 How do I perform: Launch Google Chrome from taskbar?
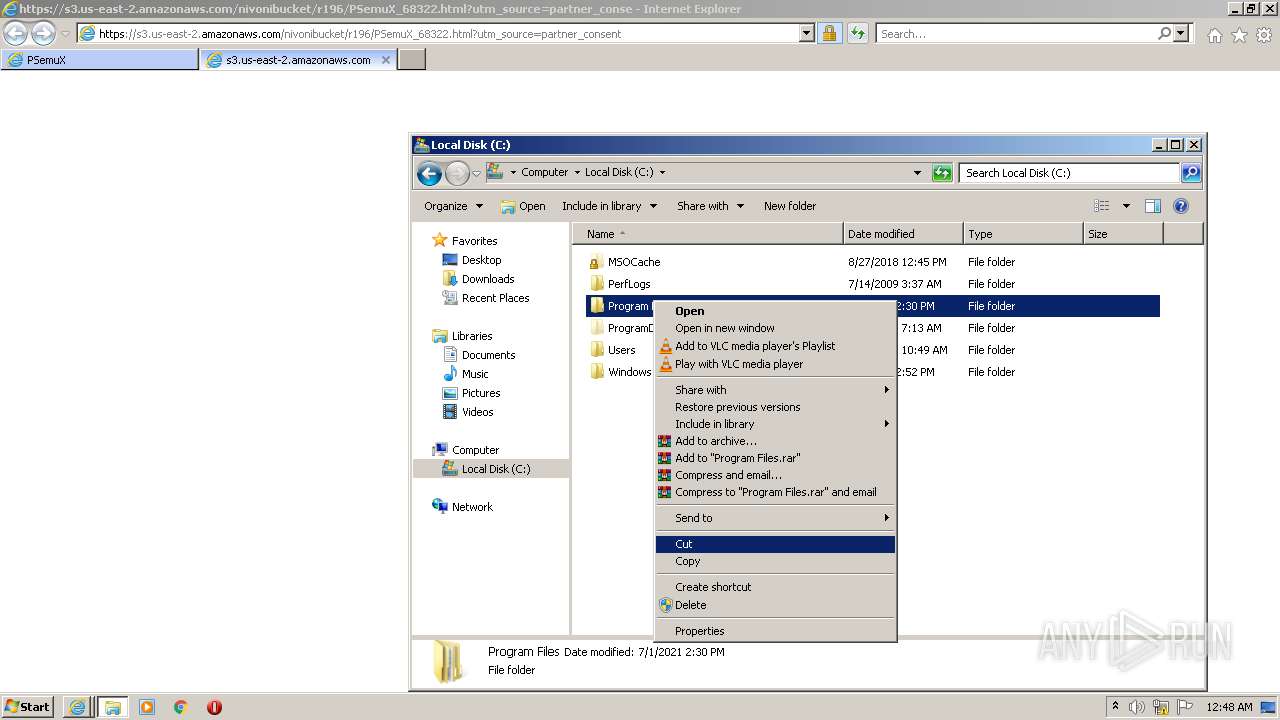pyautogui.click(x=181, y=707)
